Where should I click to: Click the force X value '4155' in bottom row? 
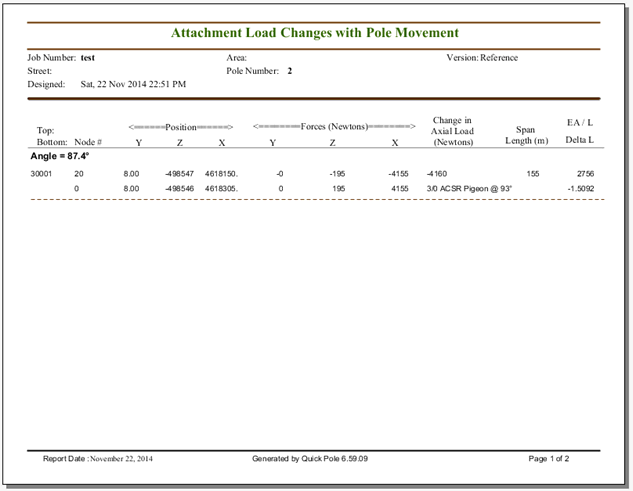coord(400,189)
